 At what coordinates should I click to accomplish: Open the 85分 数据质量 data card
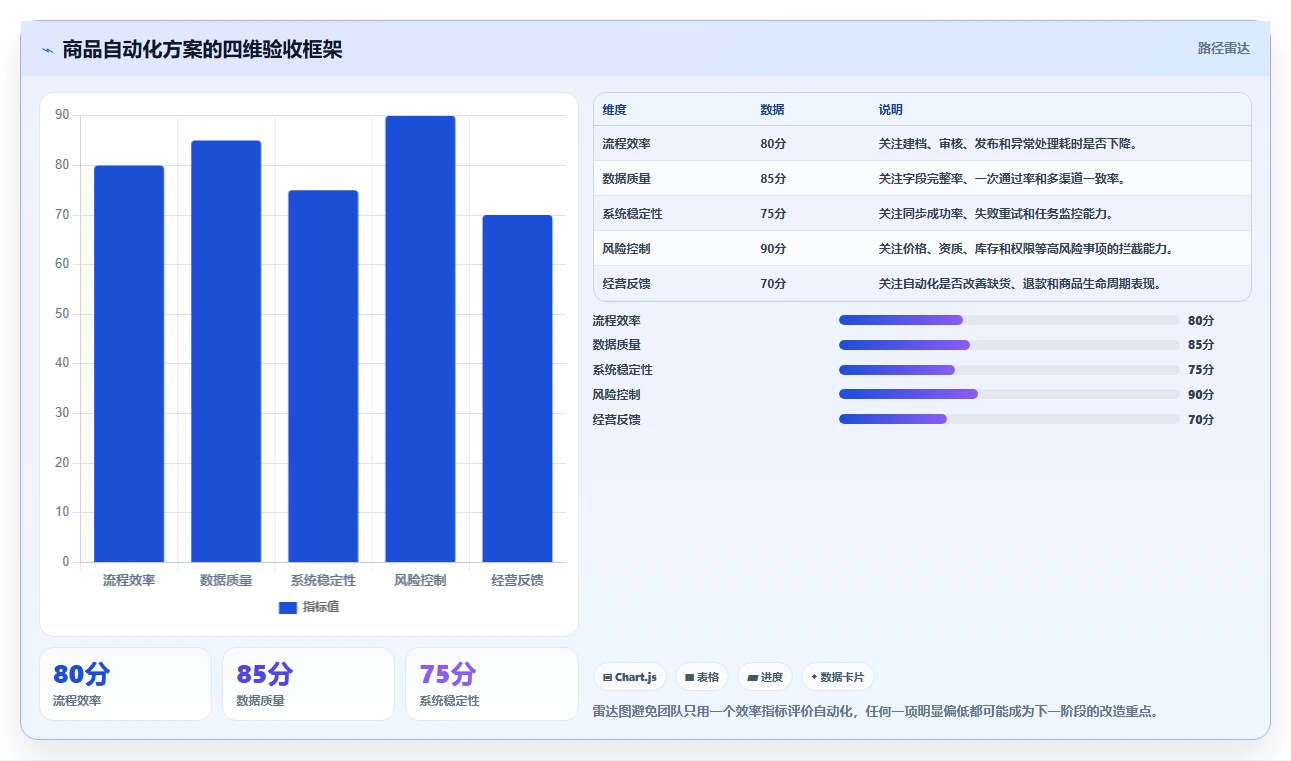(308, 684)
